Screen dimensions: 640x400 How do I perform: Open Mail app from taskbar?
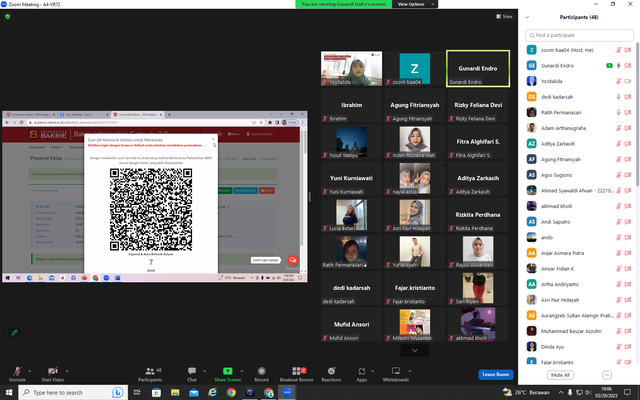tap(194, 392)
